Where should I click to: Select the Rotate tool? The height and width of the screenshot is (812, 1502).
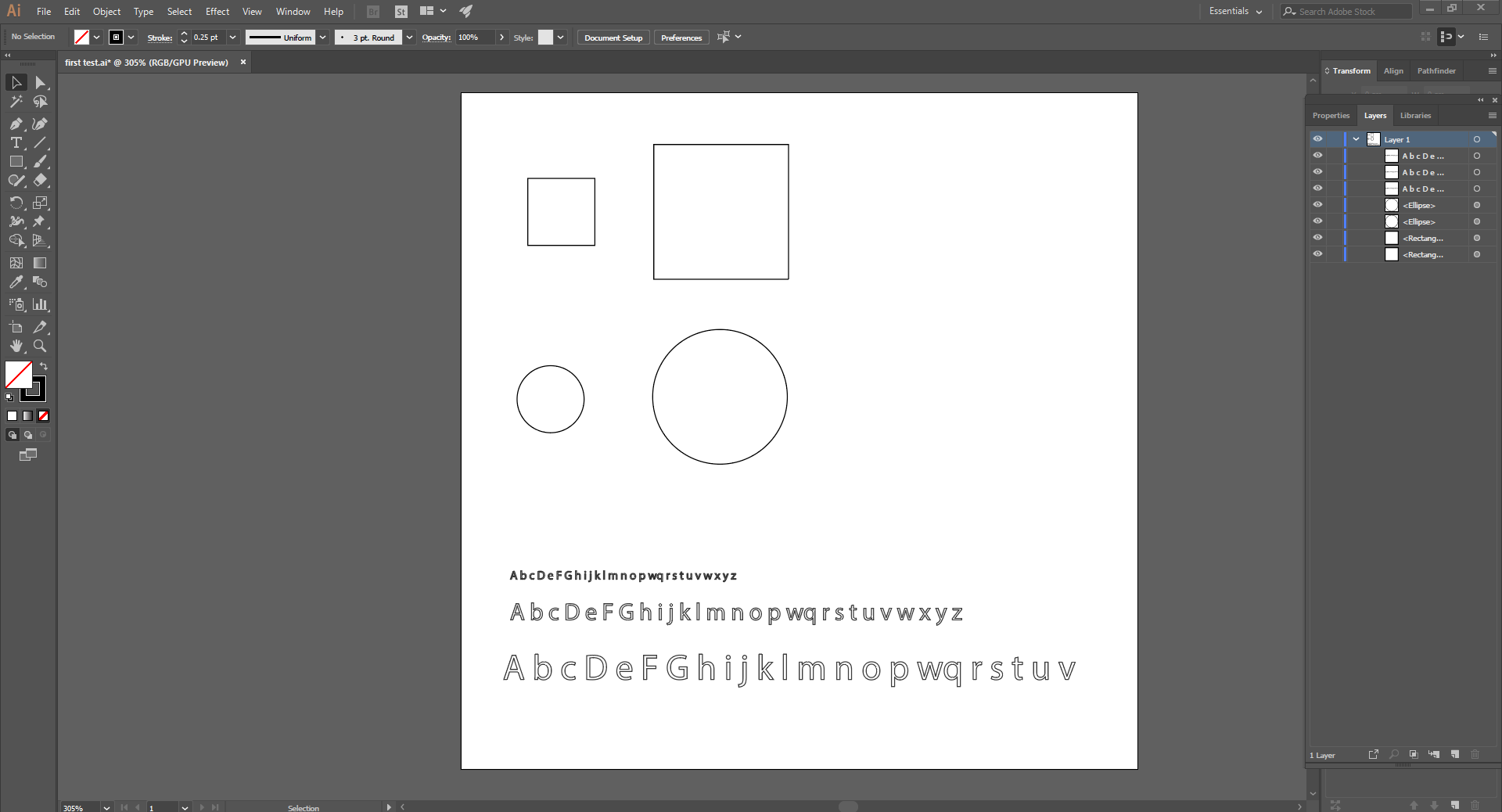pos(16,203)
